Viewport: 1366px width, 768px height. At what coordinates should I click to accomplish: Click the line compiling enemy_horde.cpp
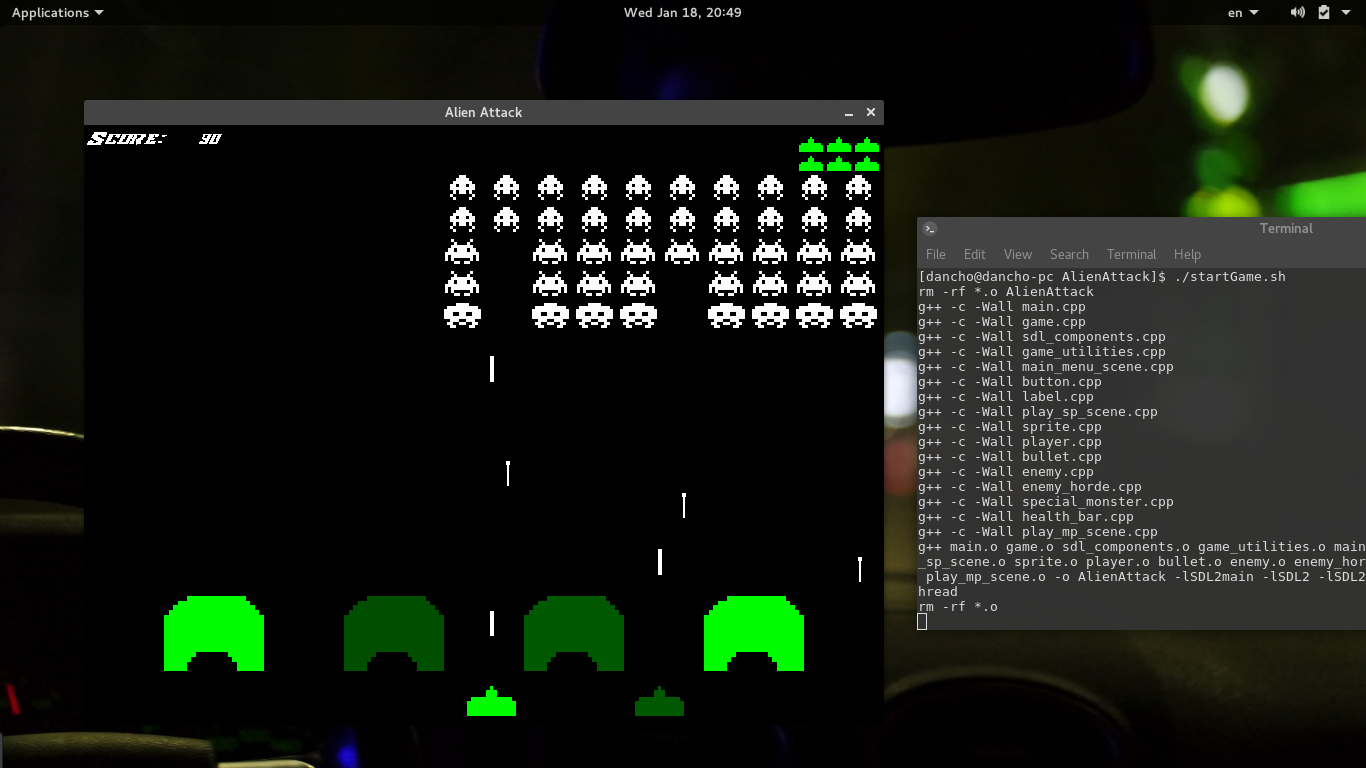click(x=1030, y=487)
